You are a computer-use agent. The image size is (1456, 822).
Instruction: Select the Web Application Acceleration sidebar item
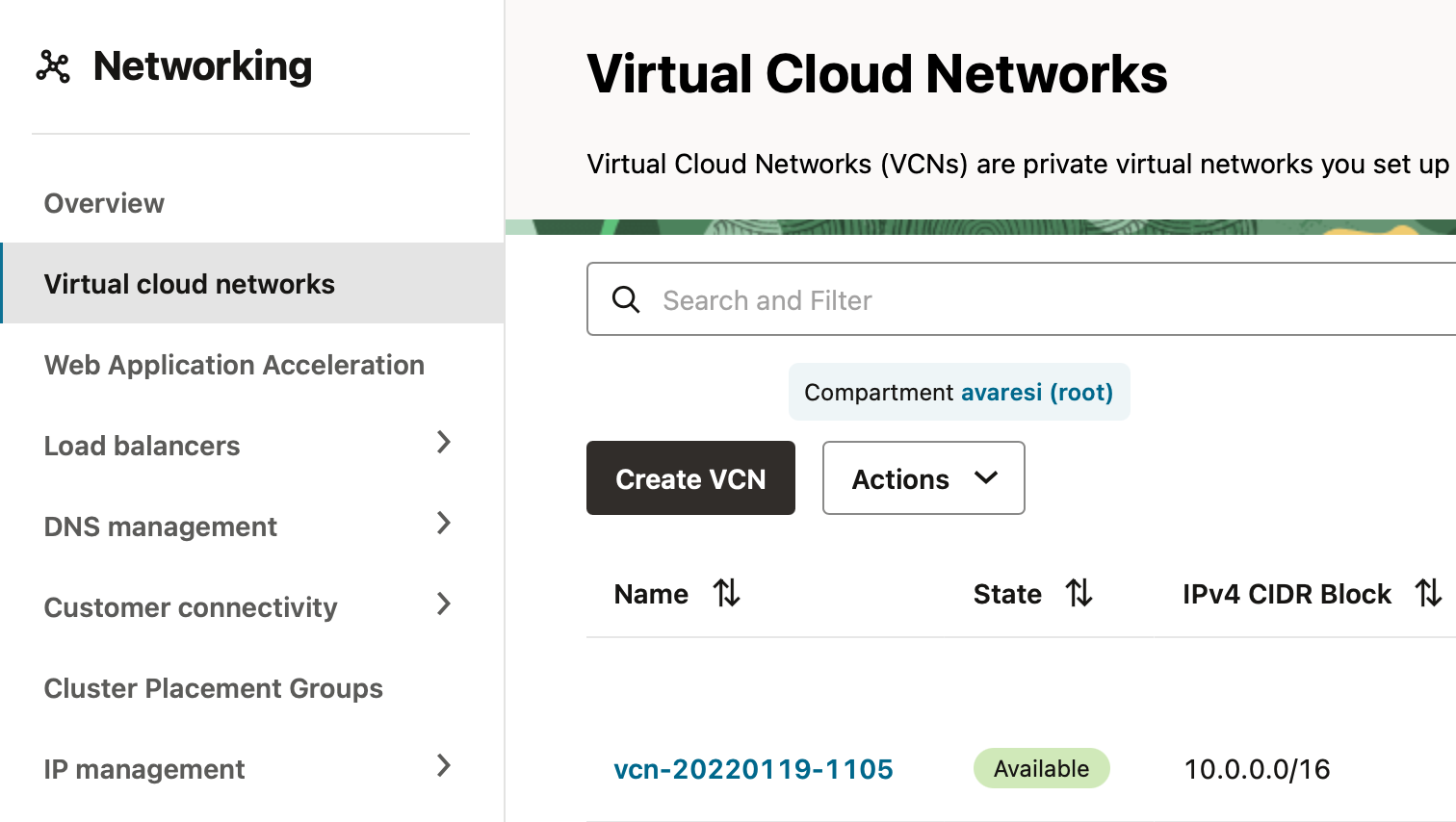(233, 365)
